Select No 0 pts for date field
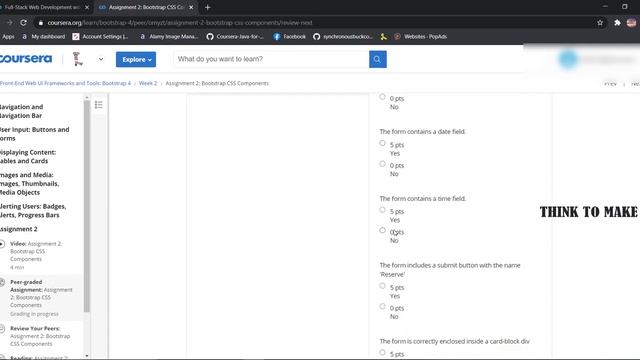 point(382,164)
